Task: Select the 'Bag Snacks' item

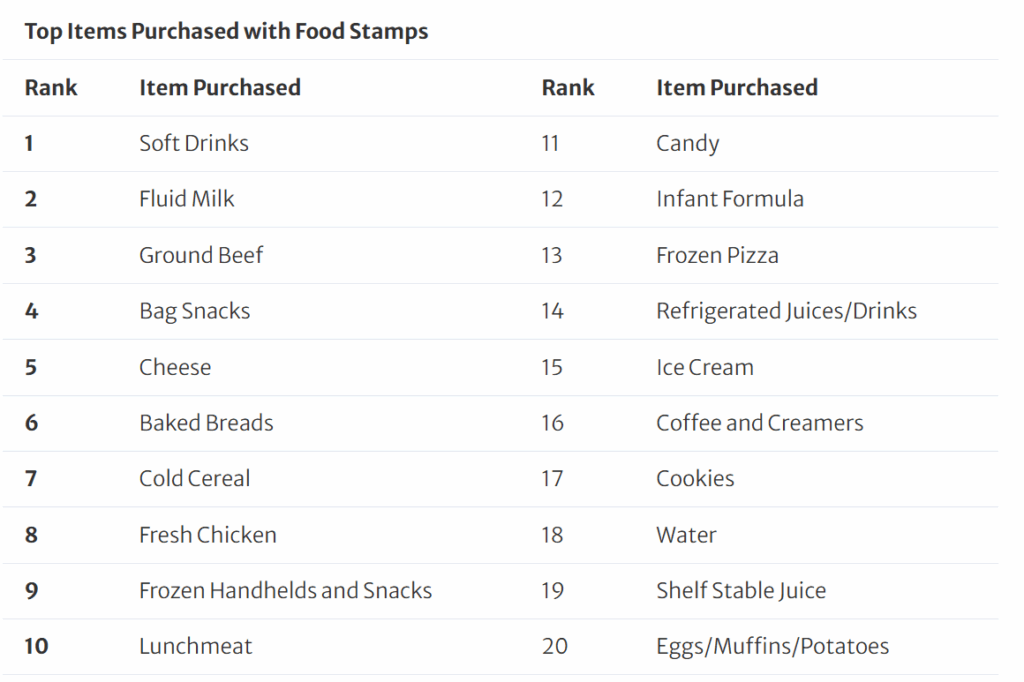Action: (195, 311)
